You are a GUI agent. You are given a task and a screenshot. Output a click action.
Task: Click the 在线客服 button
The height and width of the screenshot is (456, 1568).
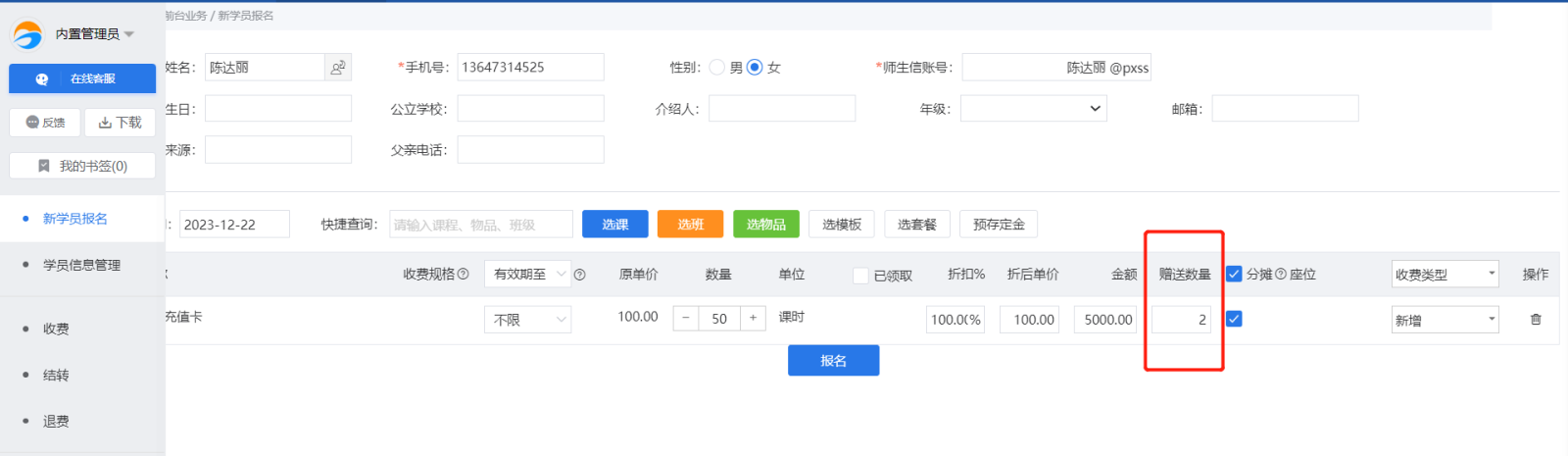click(82, 78)
